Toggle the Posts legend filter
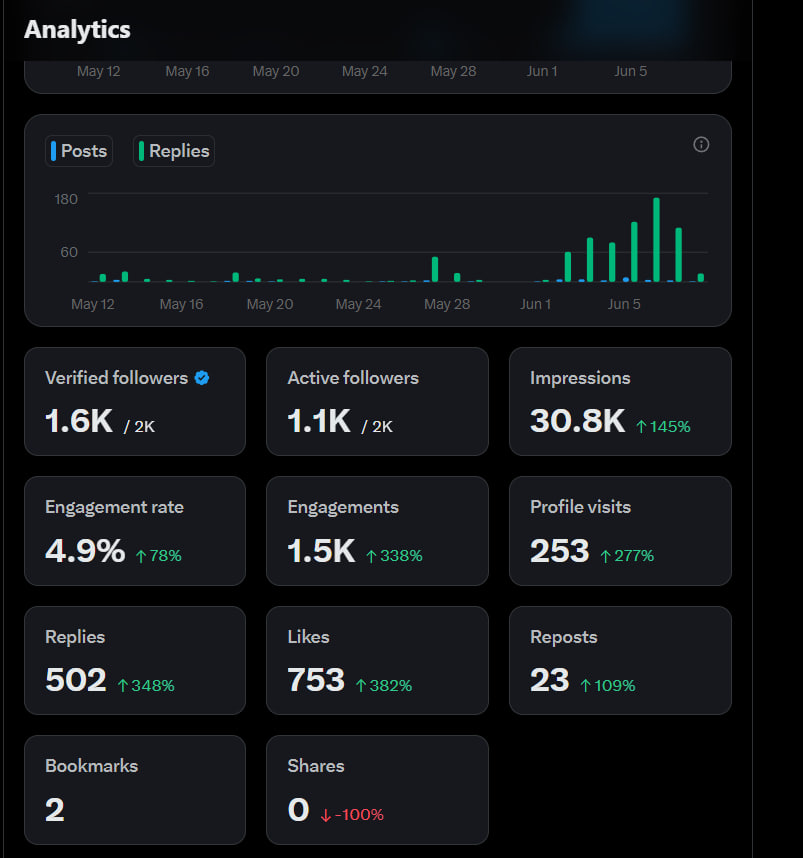This screenshot has width=803, height=858. [79, 151]
